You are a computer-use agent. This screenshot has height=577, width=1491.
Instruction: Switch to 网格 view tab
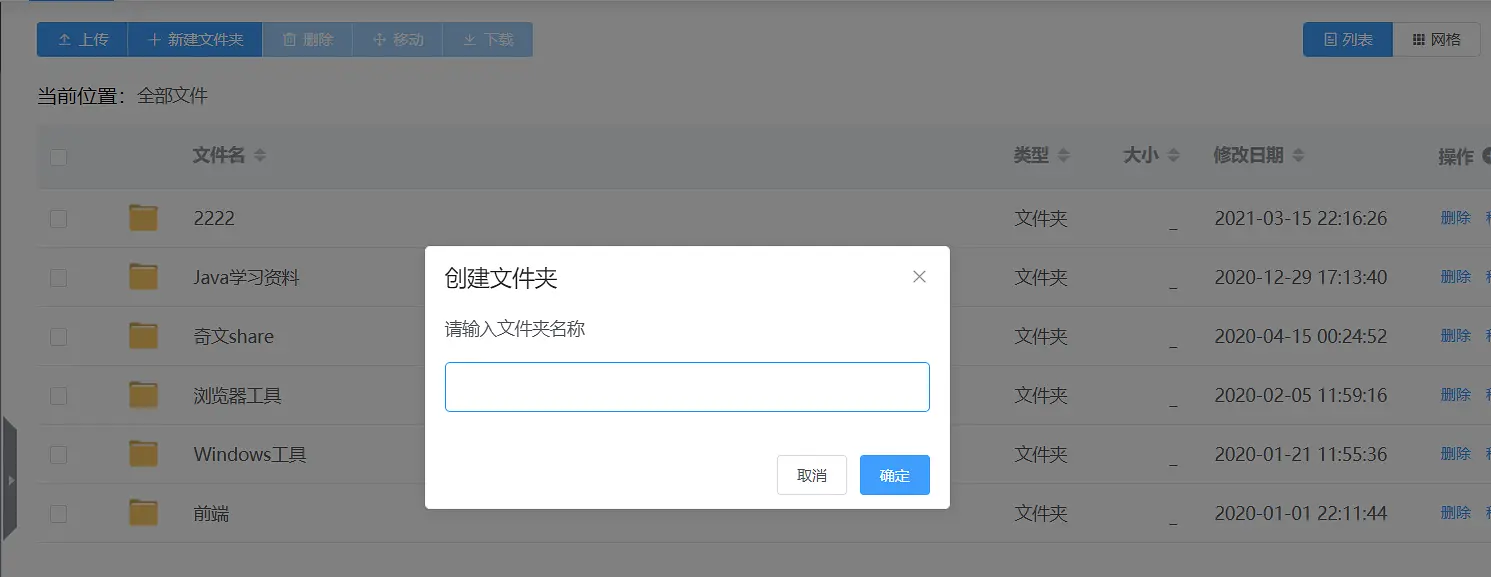1437,39
